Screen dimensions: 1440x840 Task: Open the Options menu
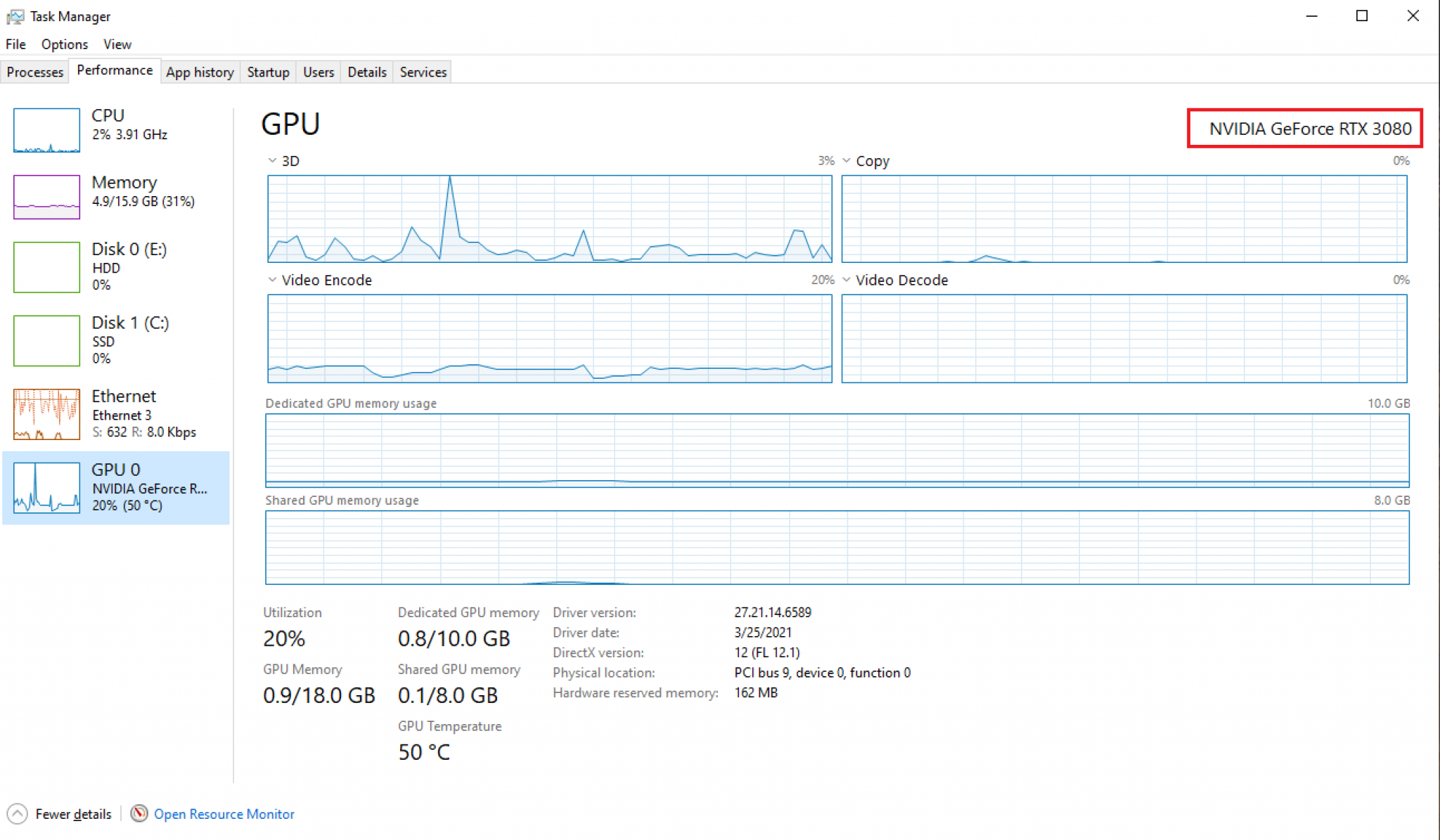tap(65, 44)
